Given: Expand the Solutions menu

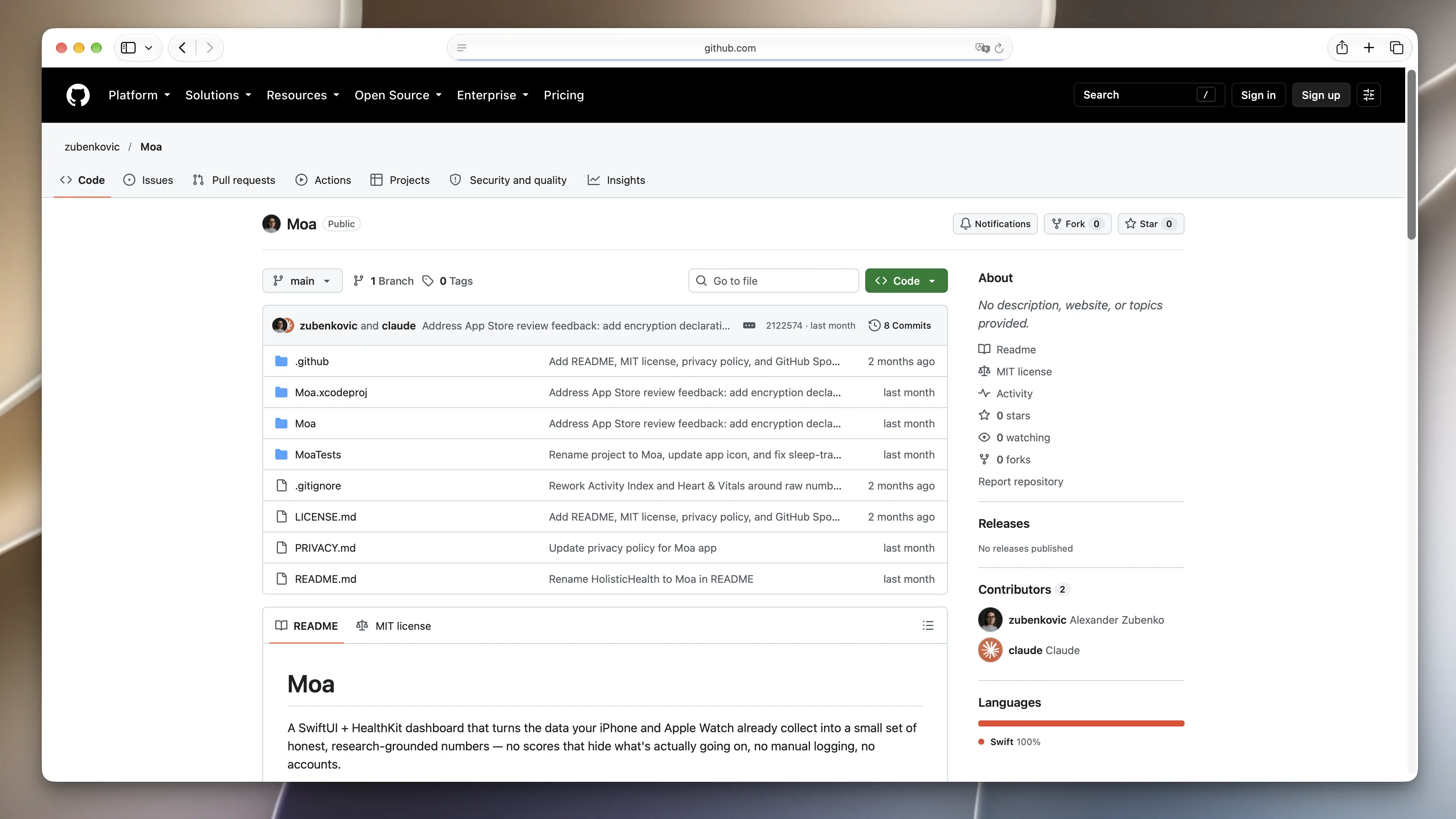Looking at the screenshot, I should click(x=218, y=95).
